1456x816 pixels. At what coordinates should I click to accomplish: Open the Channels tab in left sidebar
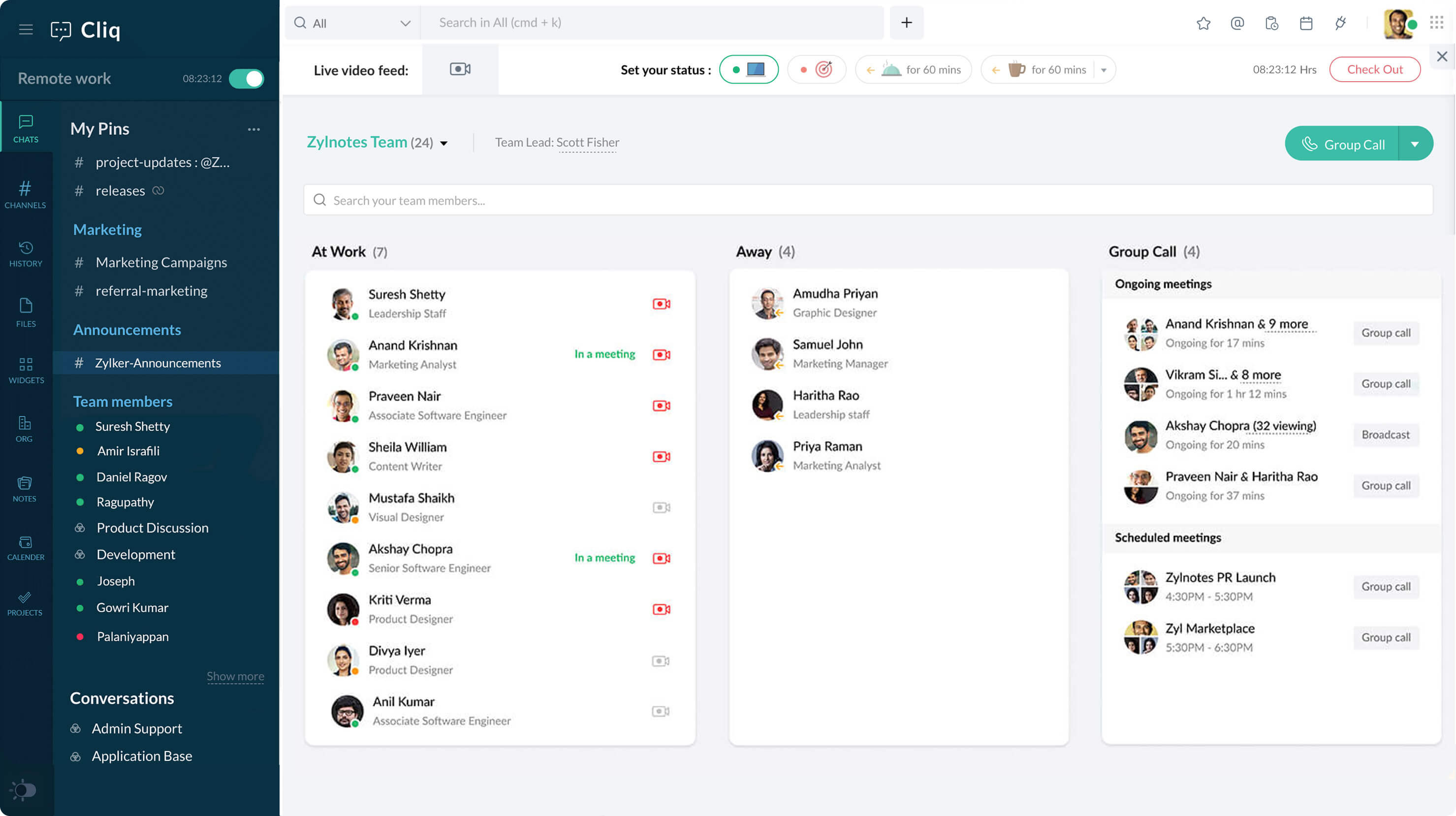pyautogui.click(x=26, y=194)
